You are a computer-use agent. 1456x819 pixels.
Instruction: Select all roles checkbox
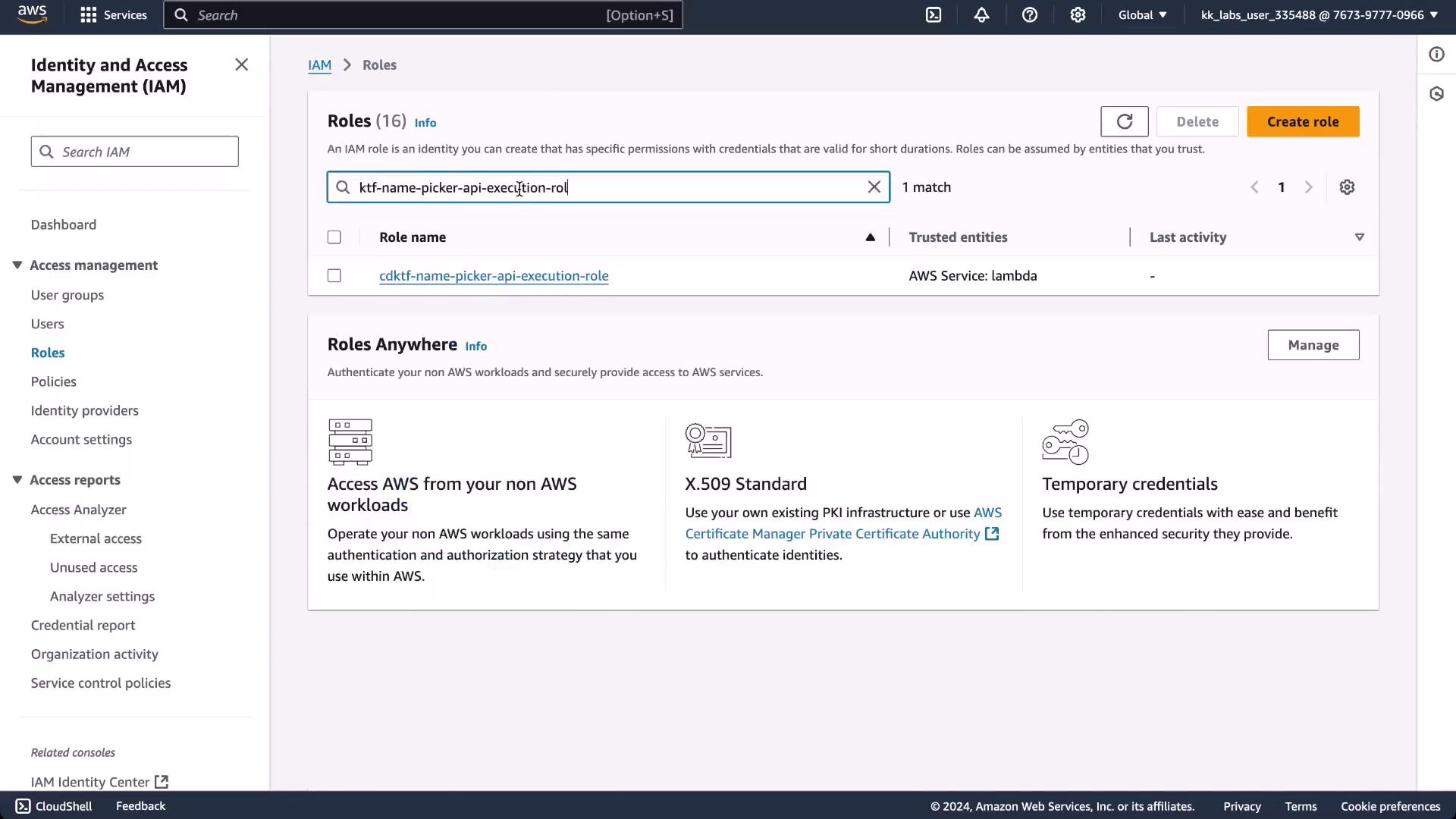pos(334,237)
